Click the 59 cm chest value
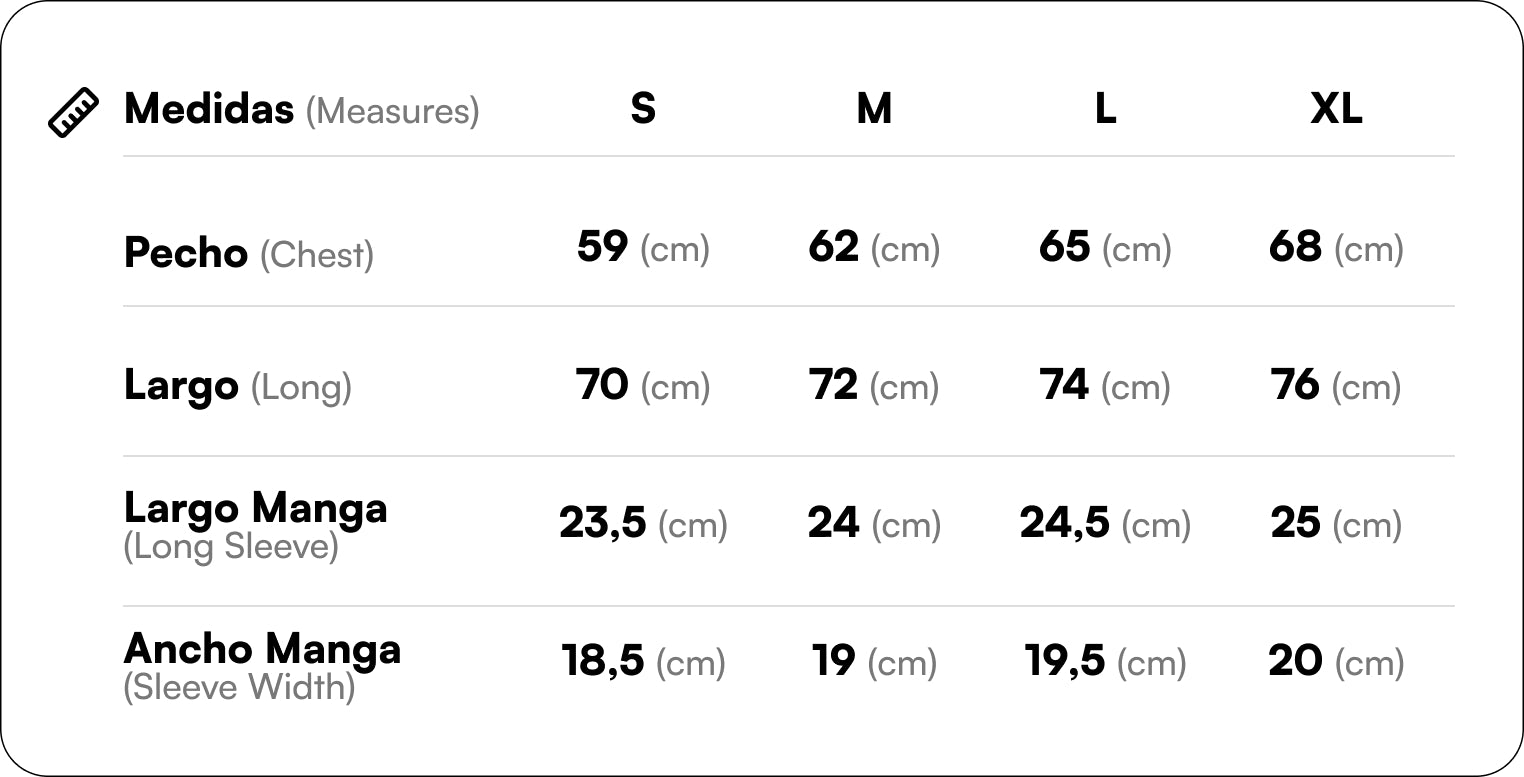The height and width of the screenshot is (777, 1524). [643, 247]
